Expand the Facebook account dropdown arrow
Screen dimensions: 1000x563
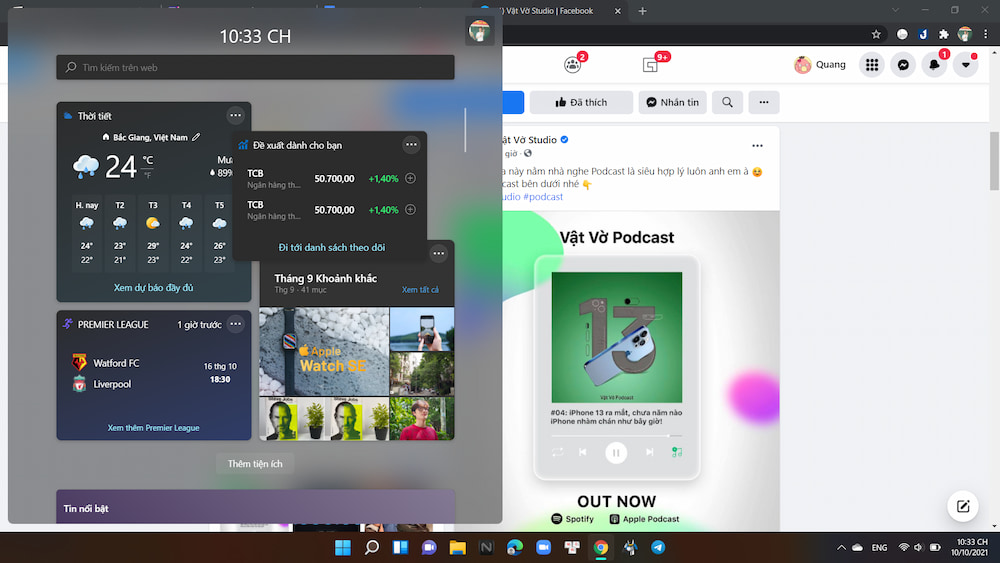click(x=965, y=65)
